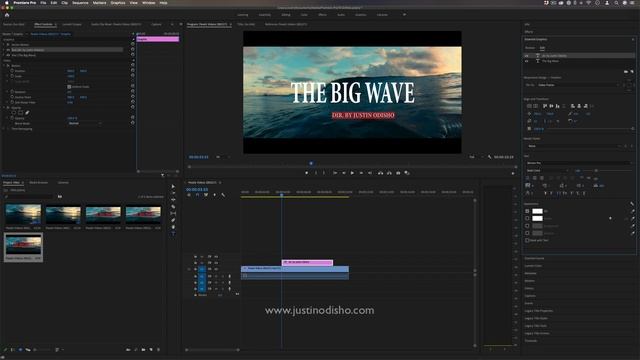The height and width of the screenshot is (360, 640).
Task: Toggle Fill checkbox in Appearance
Action: tap(527, 211)
